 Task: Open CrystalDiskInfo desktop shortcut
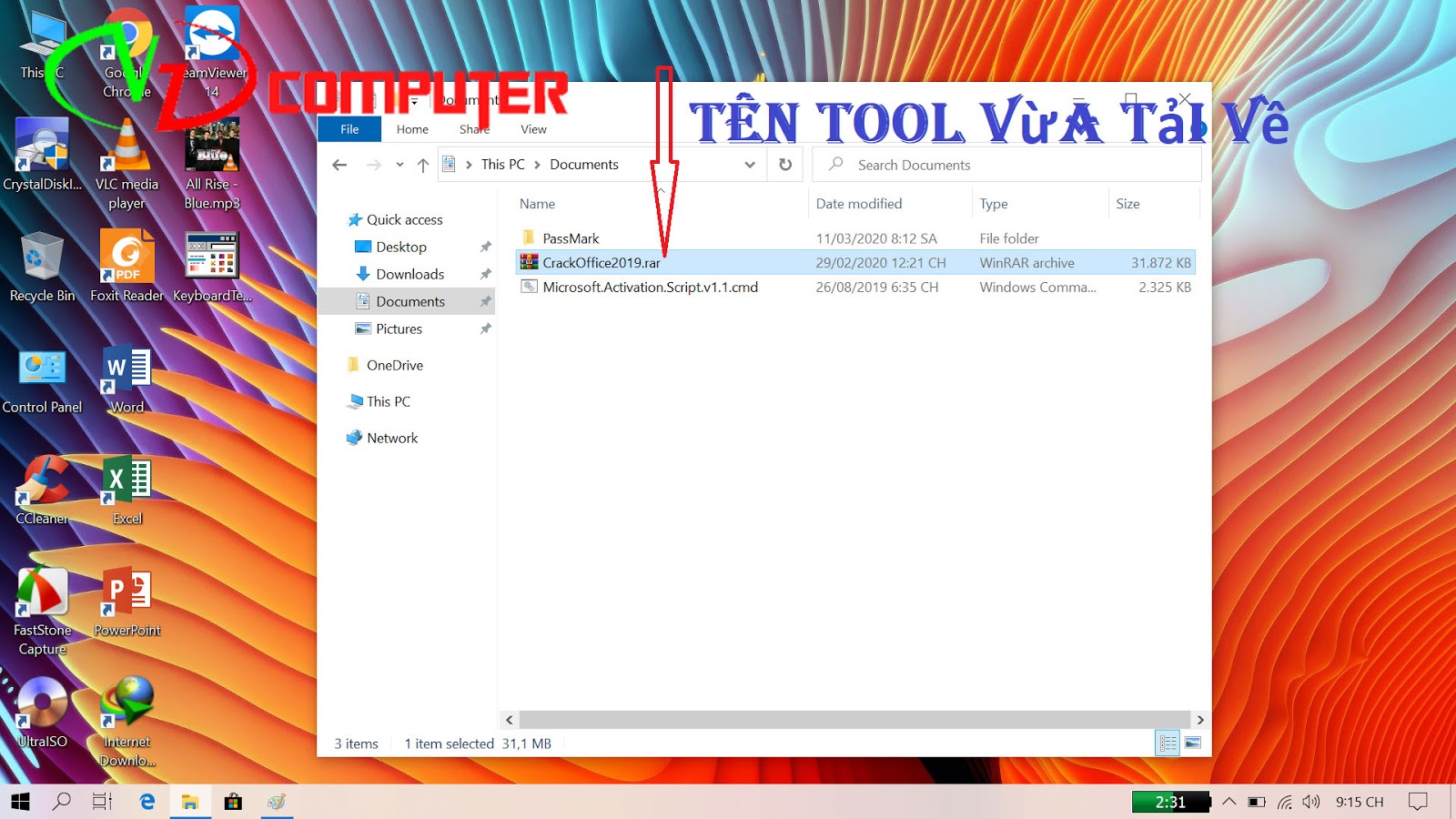point(42,155)
